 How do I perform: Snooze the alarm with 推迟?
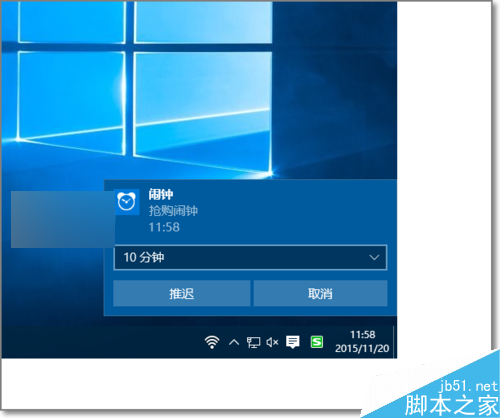(x=182, y=293)
